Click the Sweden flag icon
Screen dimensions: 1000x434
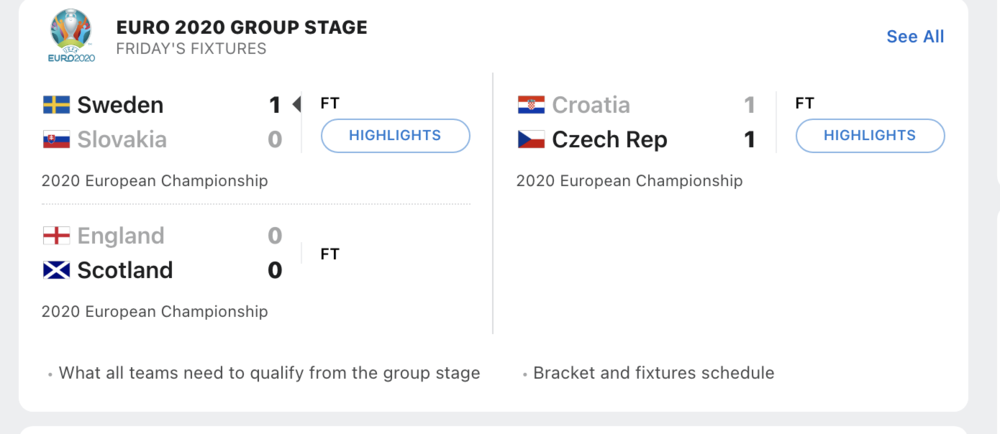click(55, 105)
